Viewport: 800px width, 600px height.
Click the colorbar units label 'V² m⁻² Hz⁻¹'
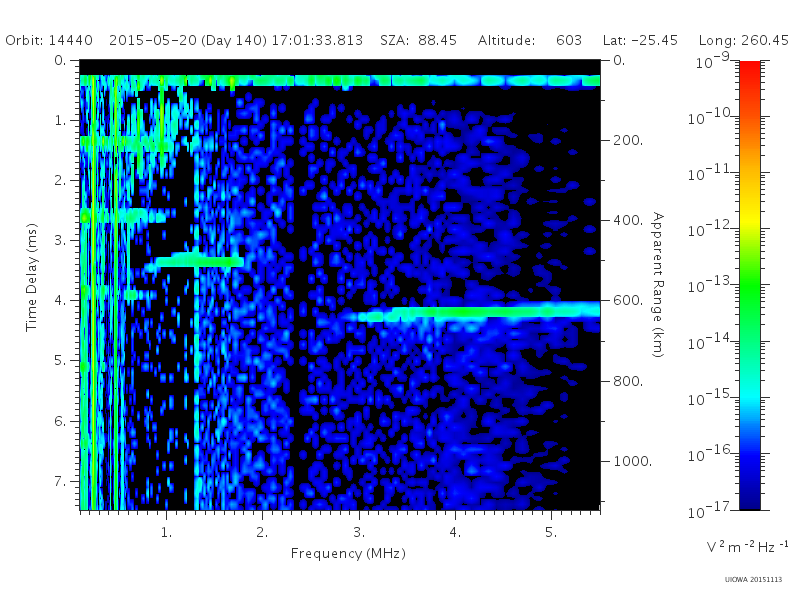[747, 546]
